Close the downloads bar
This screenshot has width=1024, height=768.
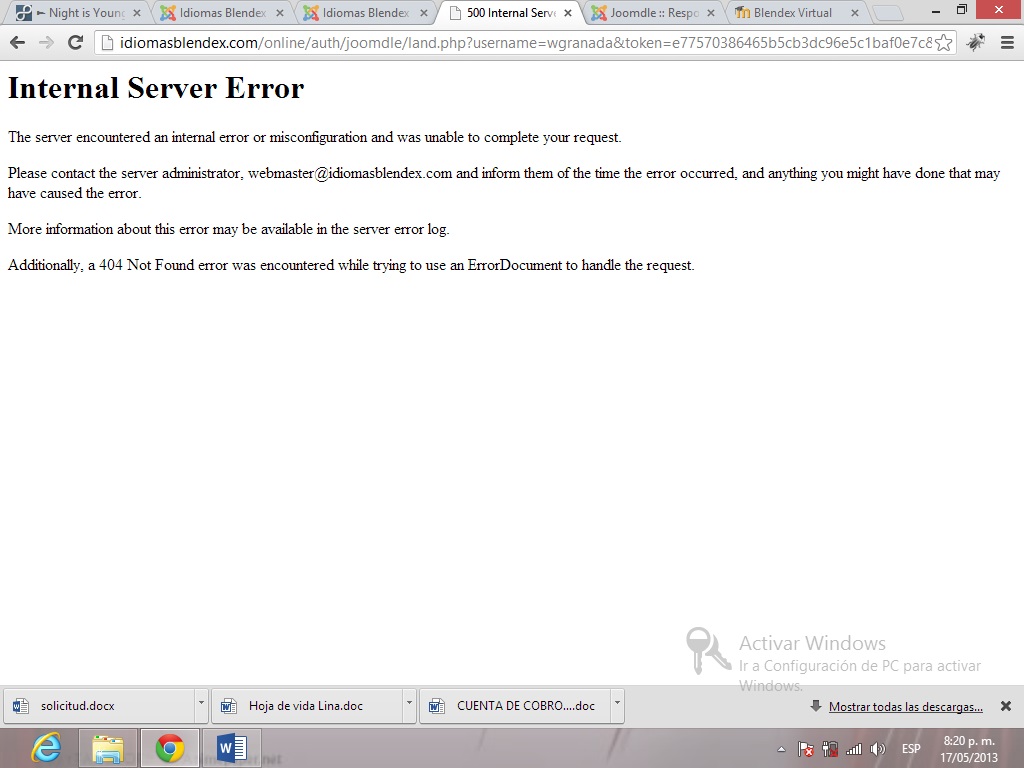tap(1006, 706)
